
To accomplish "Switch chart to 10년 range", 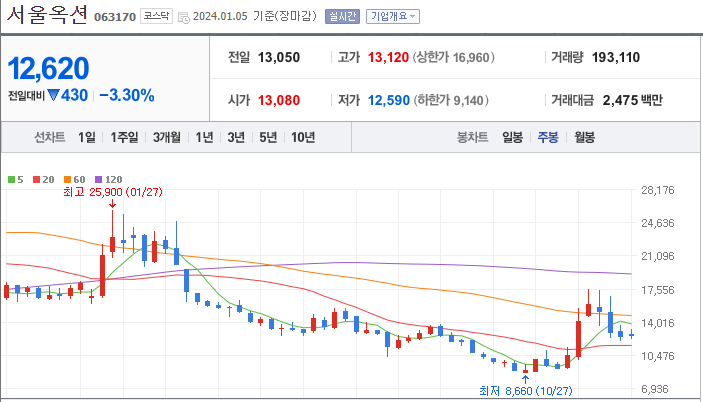I will [303, 137].
